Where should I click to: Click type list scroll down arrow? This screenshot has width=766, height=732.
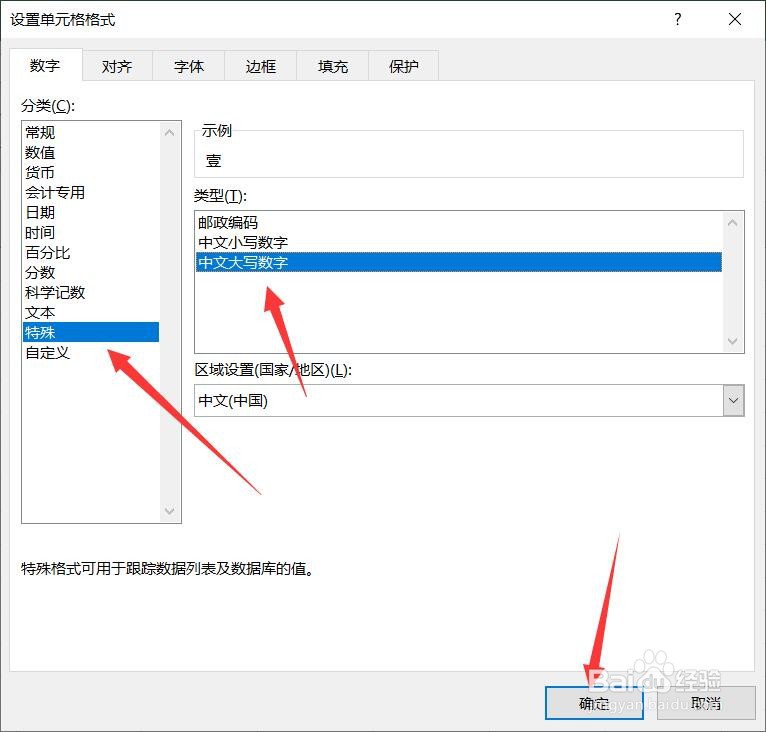pos(732,341)
